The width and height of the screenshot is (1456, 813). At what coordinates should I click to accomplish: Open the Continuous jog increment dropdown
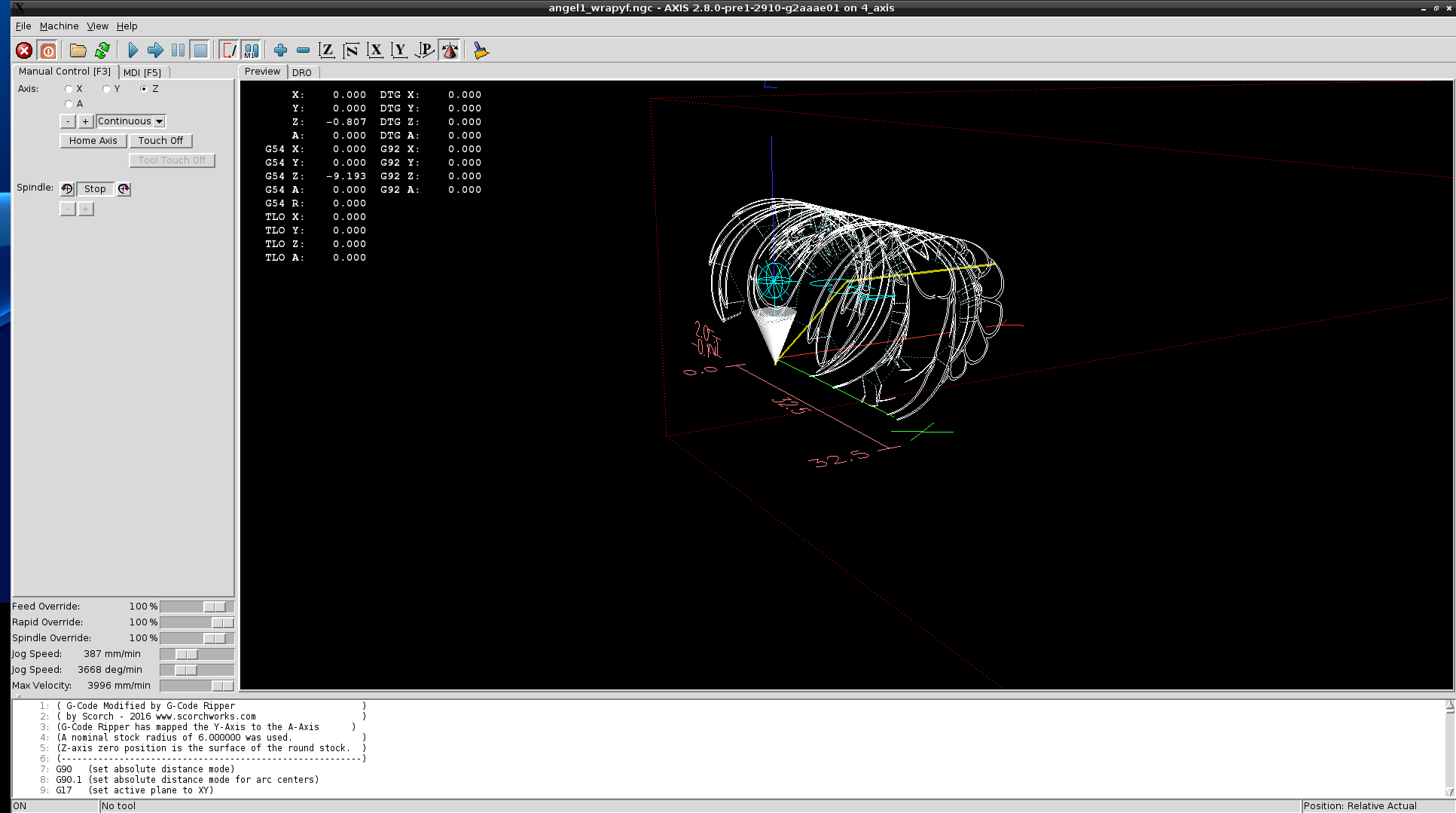point(159,121)
